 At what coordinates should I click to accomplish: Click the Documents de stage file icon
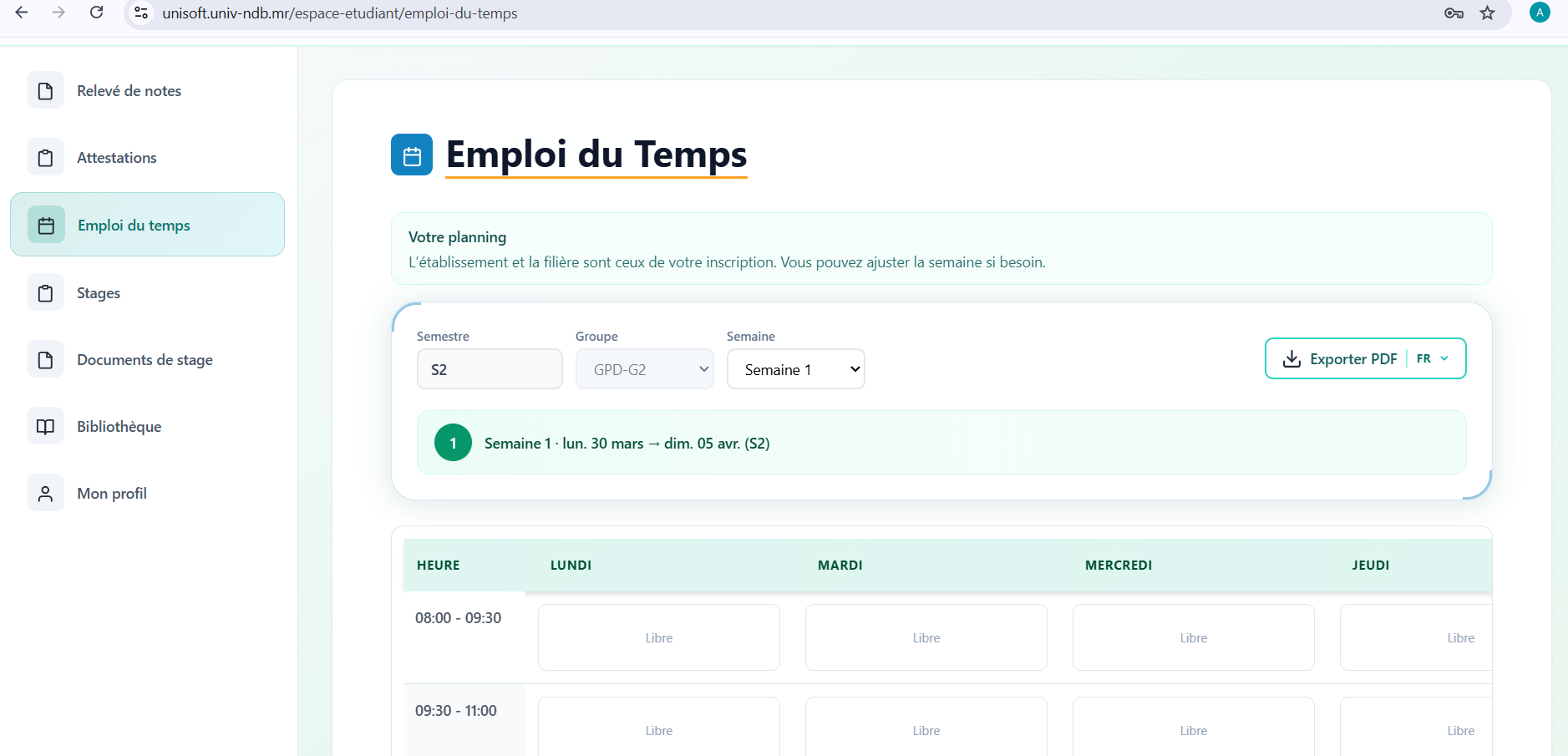(x=46, y=359)
